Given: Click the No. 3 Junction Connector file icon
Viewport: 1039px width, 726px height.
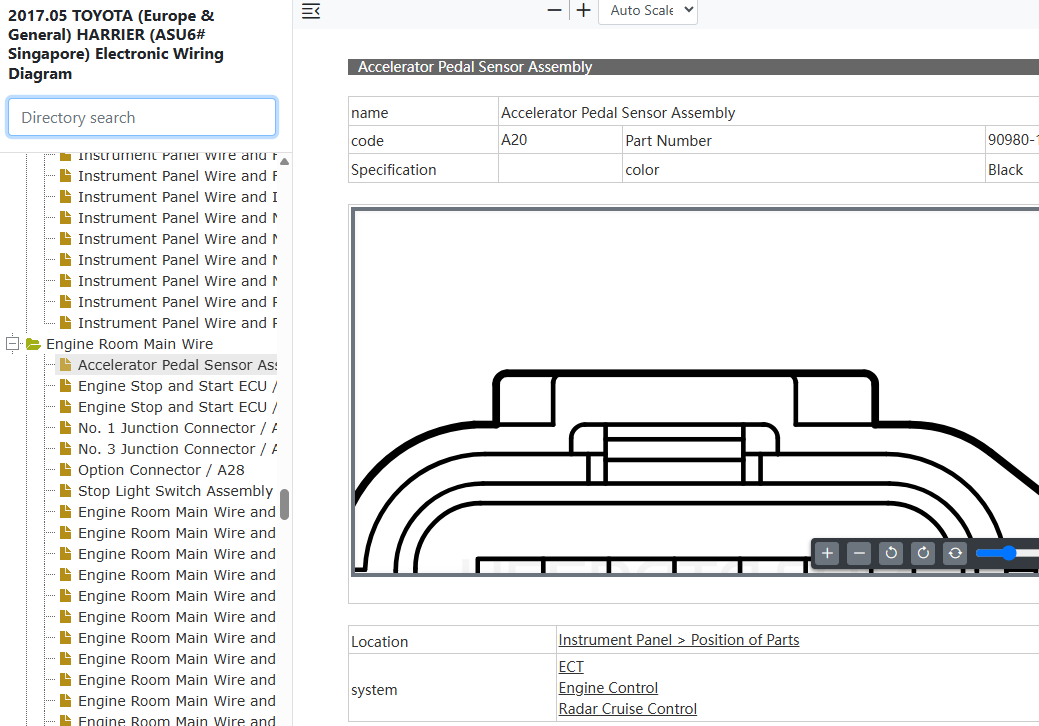Looking at the screenshot, I should point(65,448).
